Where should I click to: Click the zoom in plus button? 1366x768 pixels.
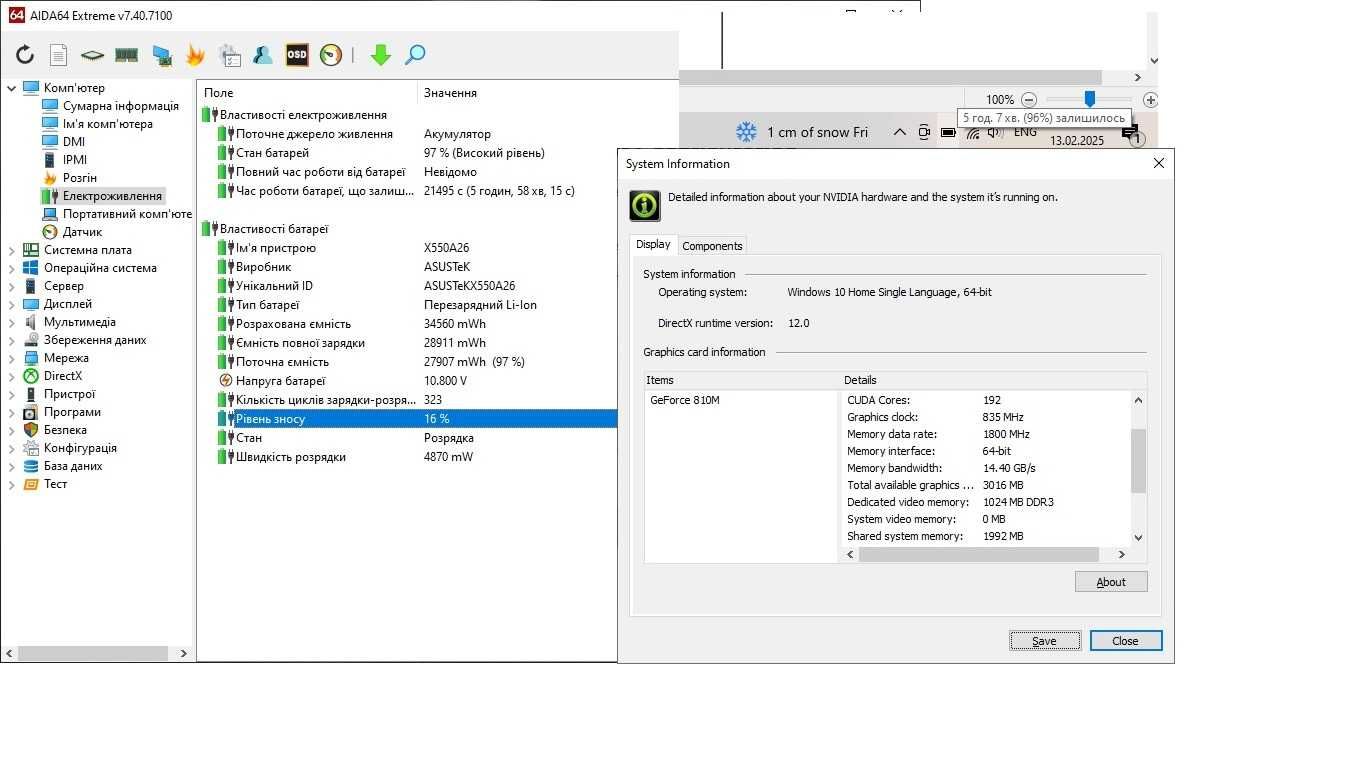pos(1151,100)
